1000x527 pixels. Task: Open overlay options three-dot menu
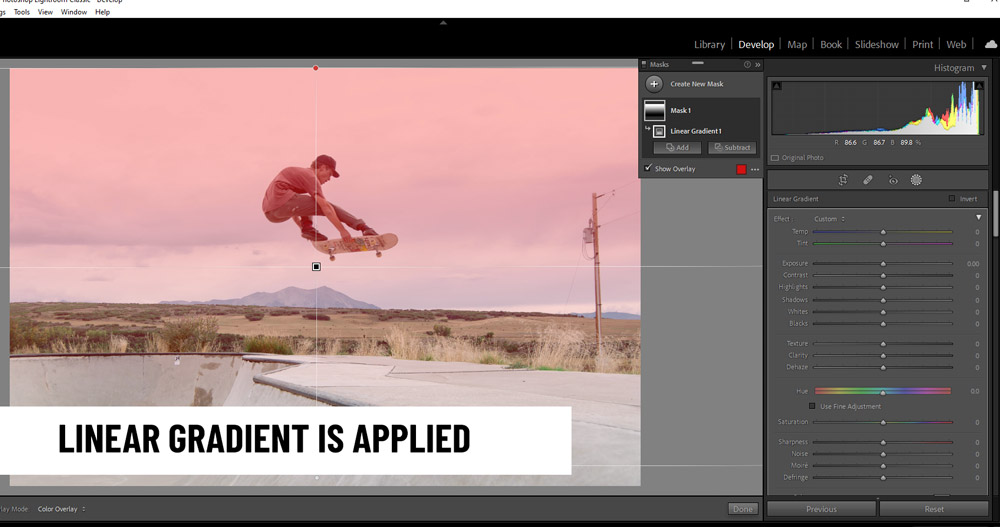[755, 169]
